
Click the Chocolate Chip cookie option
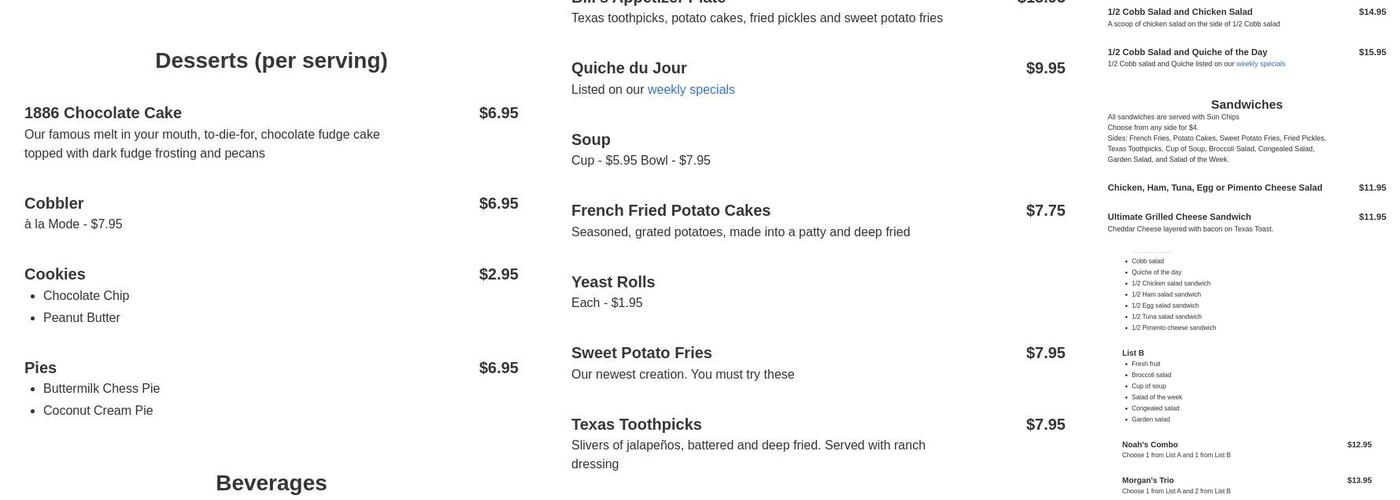point(86,296)
